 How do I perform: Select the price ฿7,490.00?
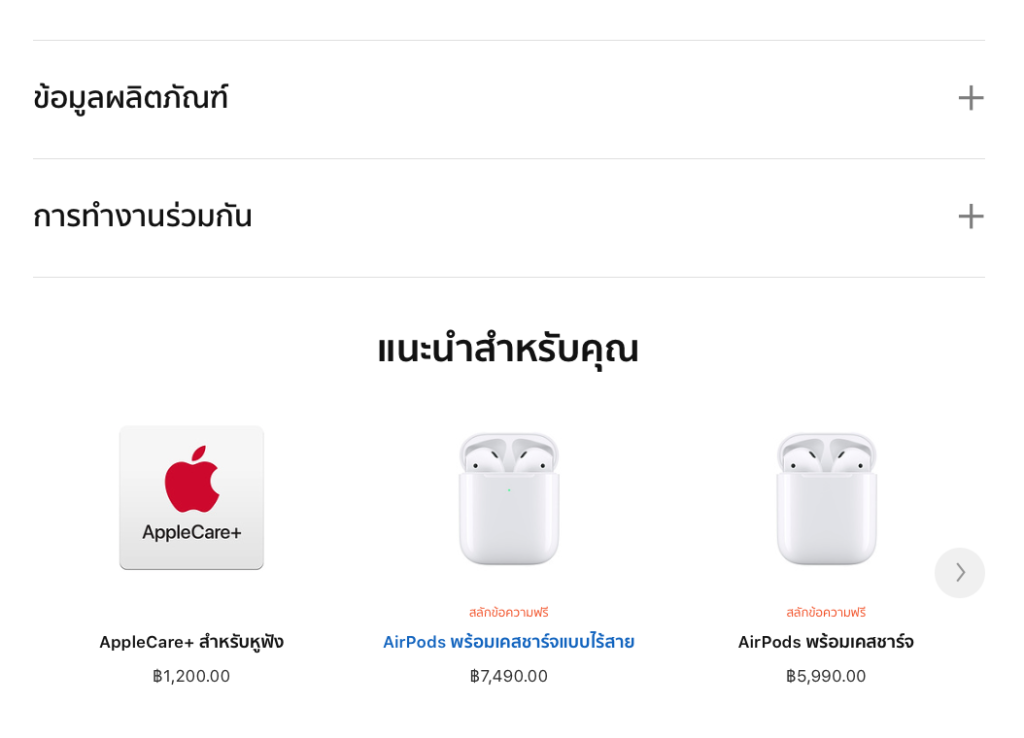point(508,675)
